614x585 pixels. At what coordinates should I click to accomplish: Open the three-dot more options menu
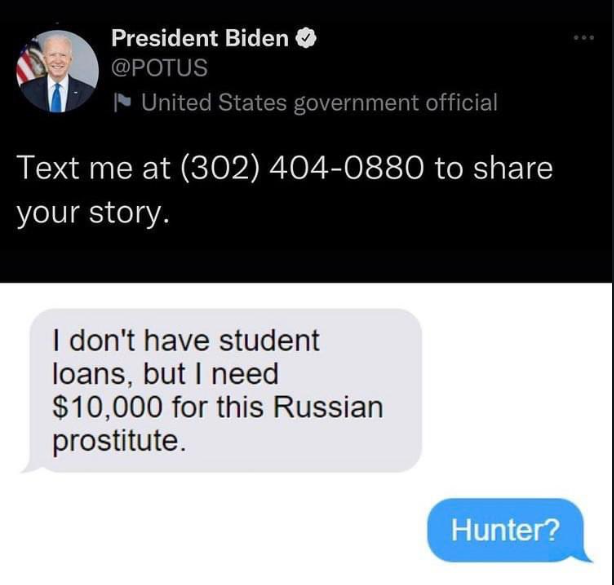click(584, 38)
